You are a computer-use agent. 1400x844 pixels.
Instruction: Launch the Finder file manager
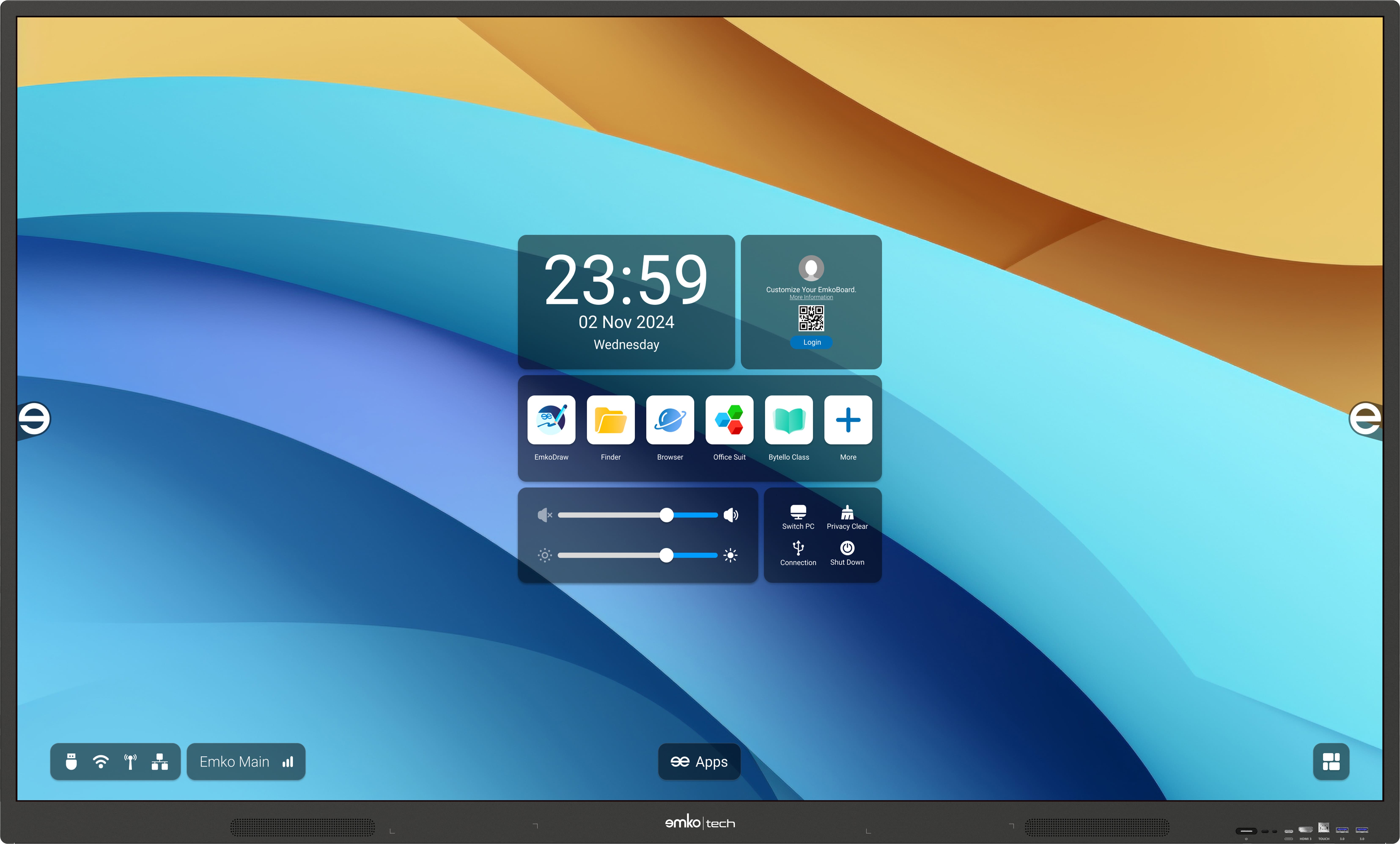(x=611, y=420)
